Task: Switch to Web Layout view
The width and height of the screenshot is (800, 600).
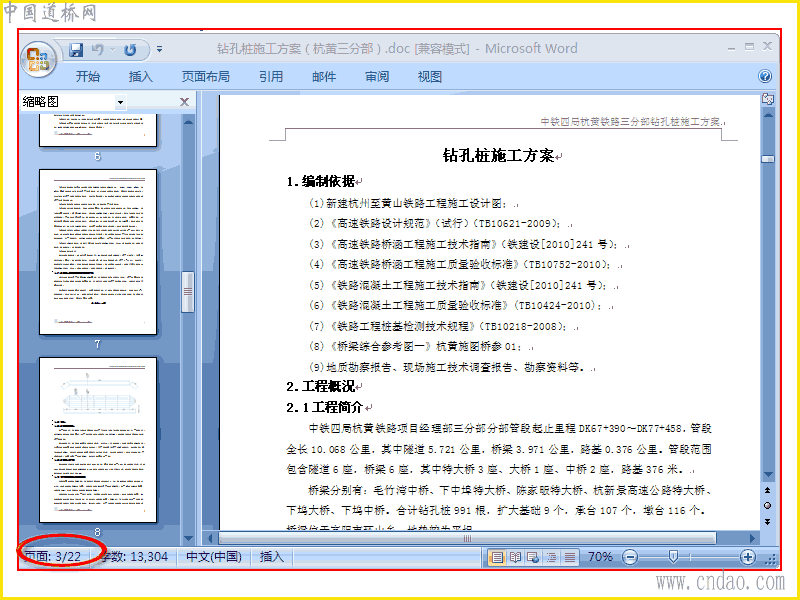Action: point(533,557)
